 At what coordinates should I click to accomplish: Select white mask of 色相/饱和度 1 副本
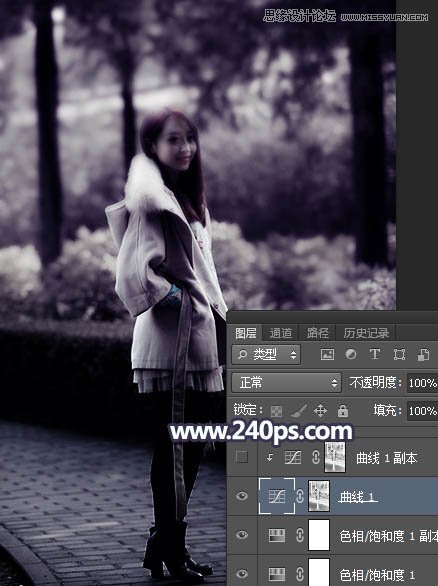(x=319, y=535)
